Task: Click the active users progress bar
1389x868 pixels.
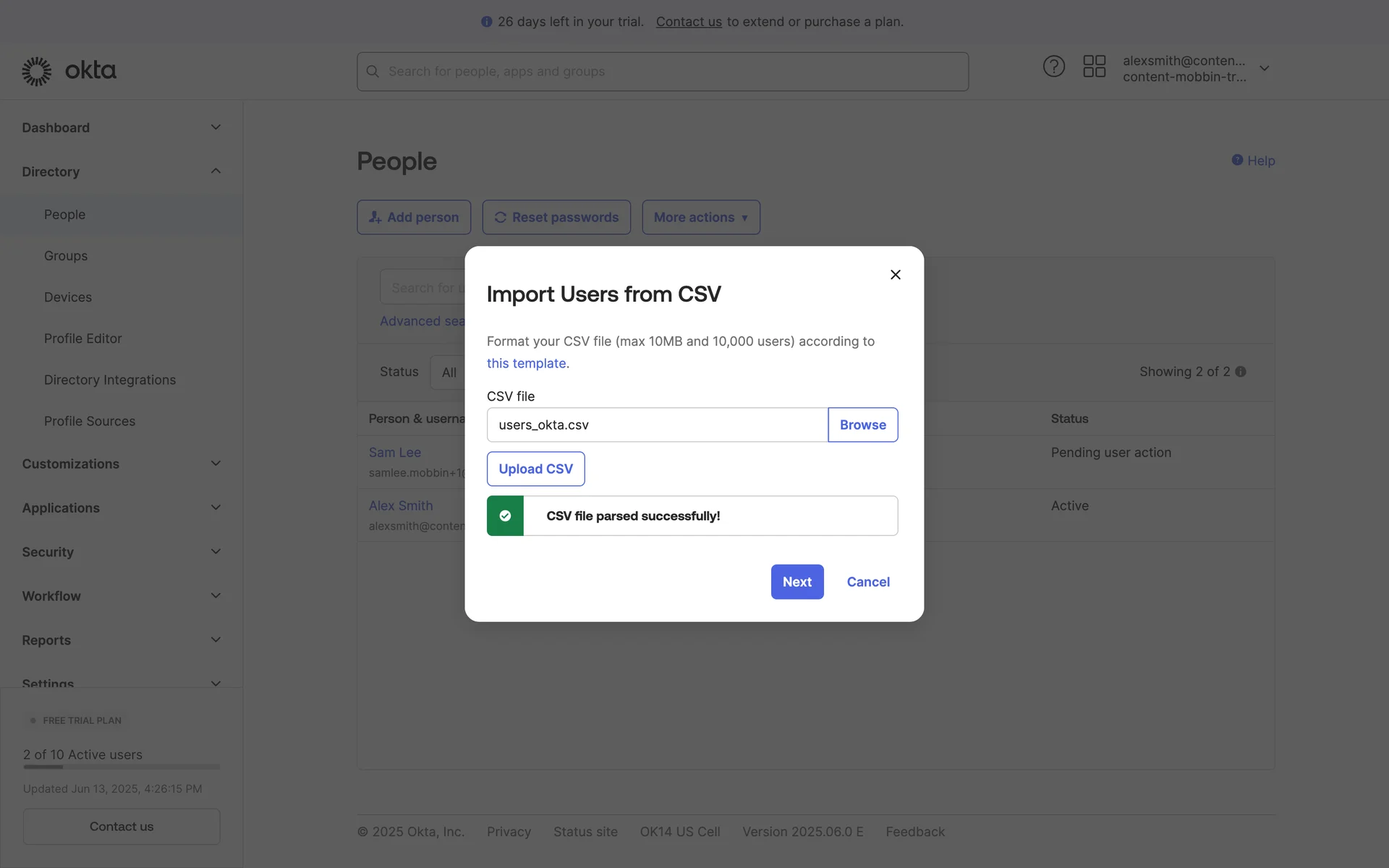Action: point(121,767)
